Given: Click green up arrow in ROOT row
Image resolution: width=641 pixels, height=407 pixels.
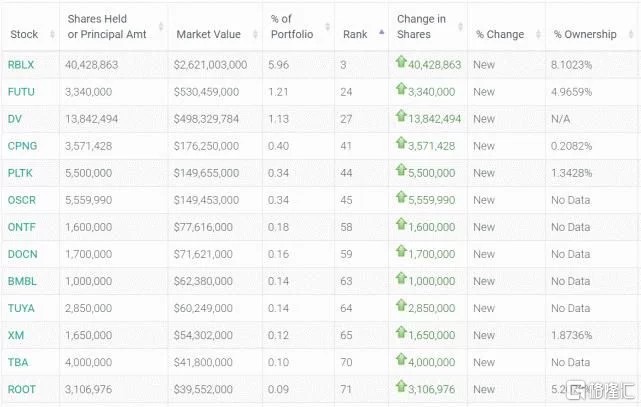Looking at the screenshot, I should tap(401, 388).
